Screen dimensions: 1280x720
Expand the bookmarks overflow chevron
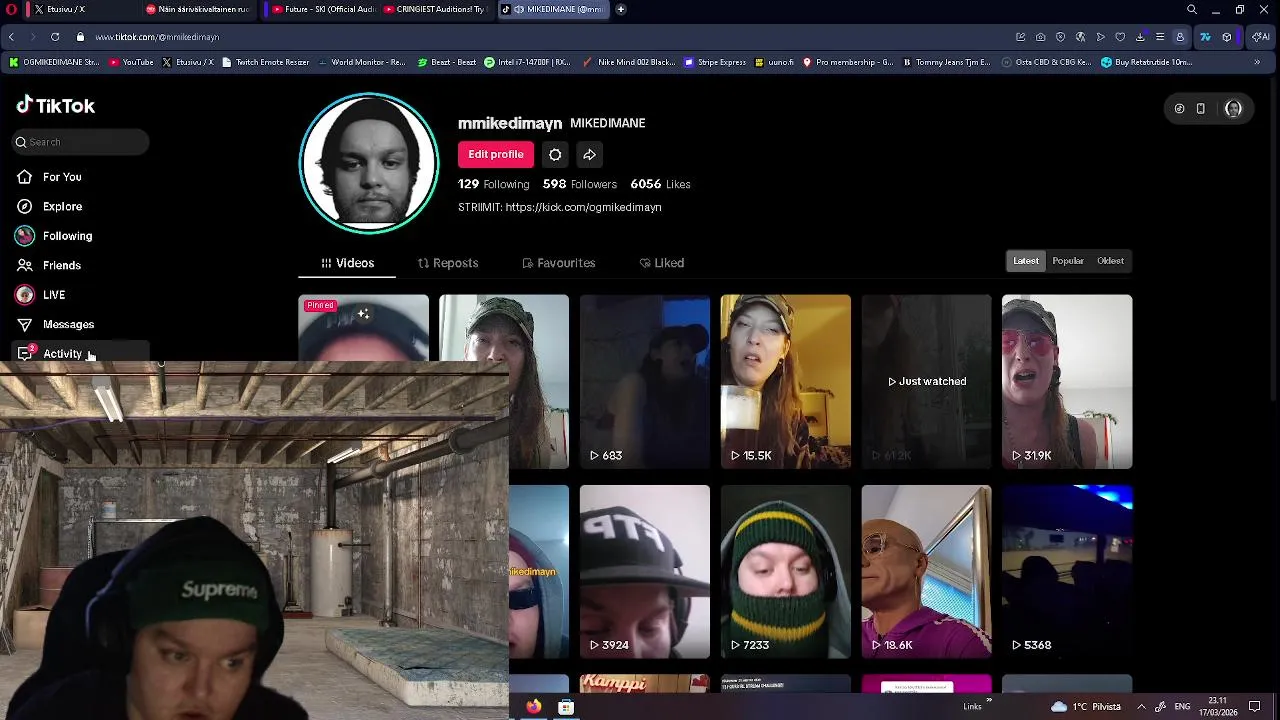click(1257, 62)
